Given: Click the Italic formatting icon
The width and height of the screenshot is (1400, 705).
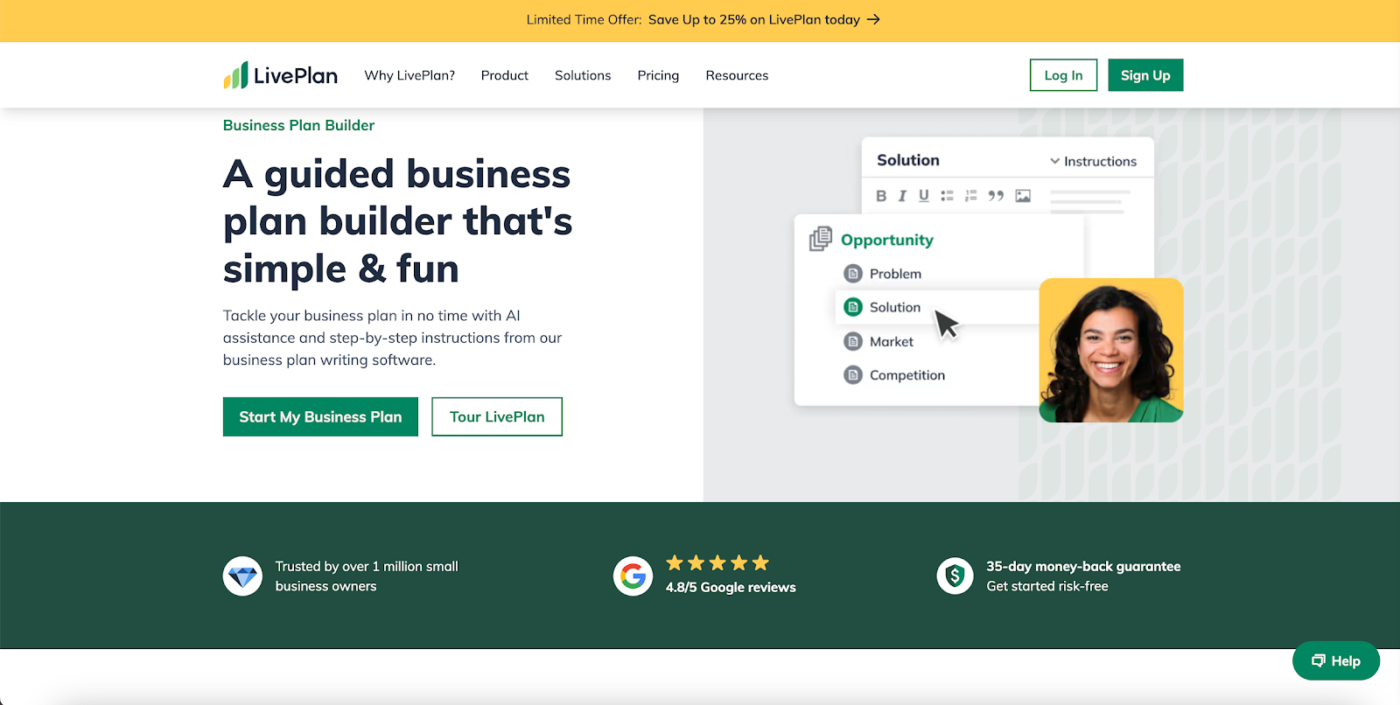Looking at the screenshot, I should pyautogui.click(x=902, y=196).
